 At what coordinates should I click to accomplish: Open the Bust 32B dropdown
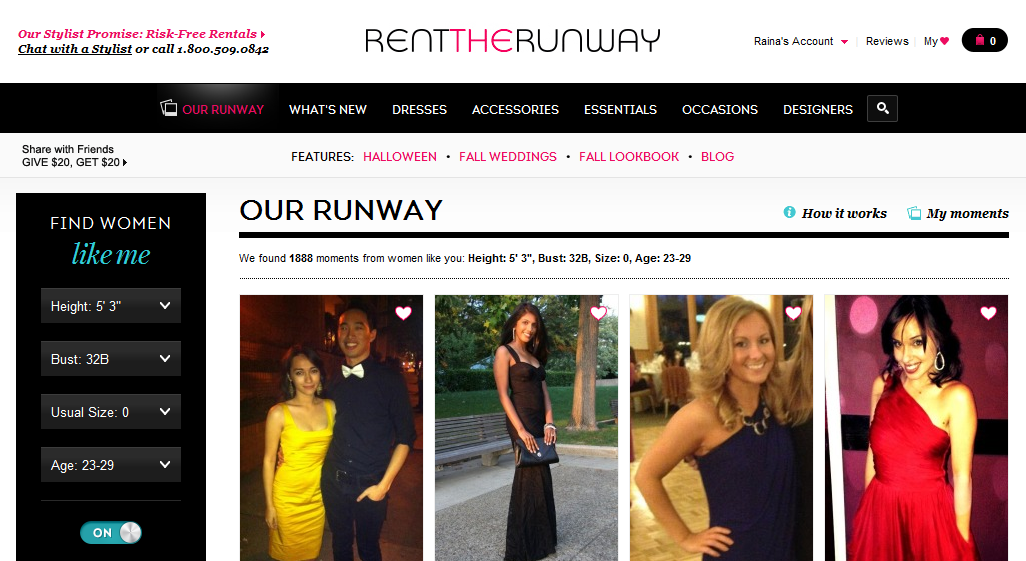point(111,359)
